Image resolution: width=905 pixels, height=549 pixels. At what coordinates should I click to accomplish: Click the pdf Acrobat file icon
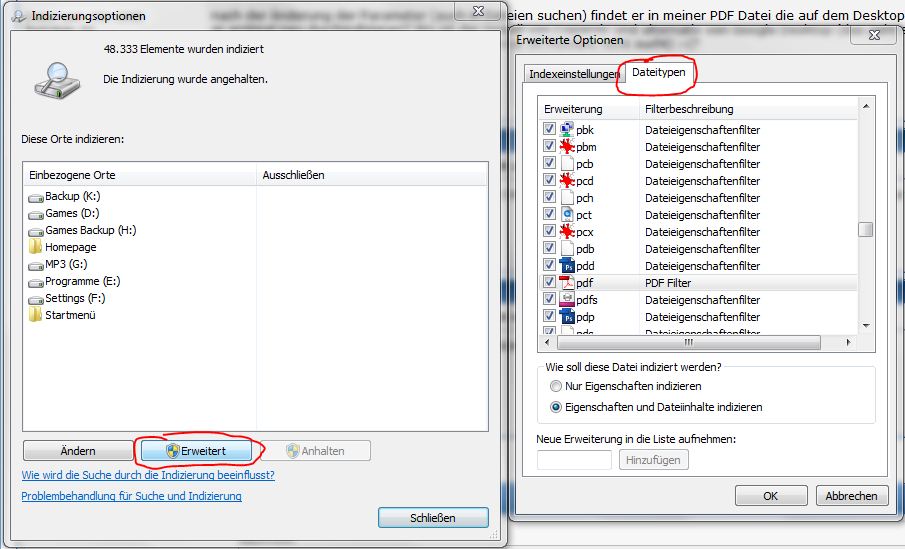coord(567,282)
